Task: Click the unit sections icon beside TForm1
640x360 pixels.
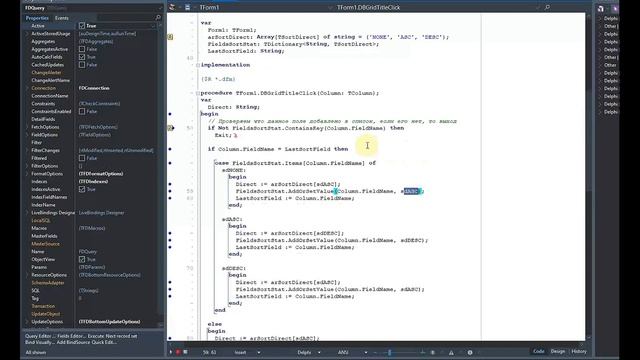Action: pos(187,7)
